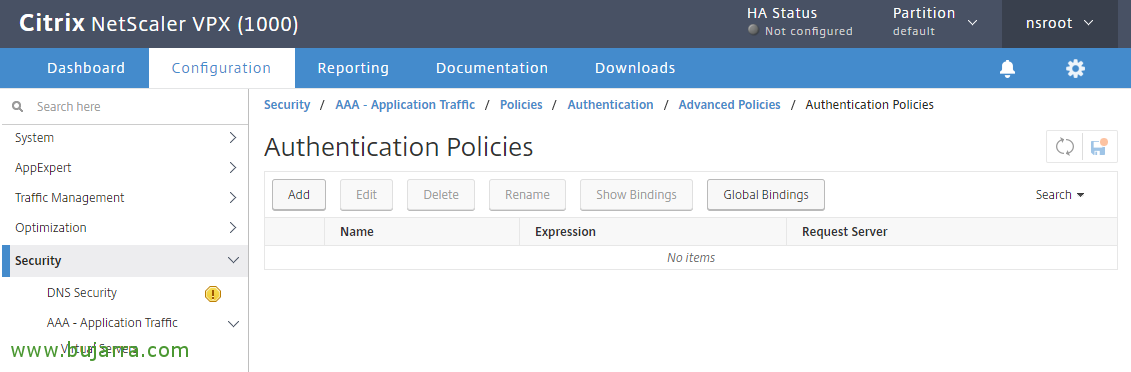
Task: Open the settings gear icon
Action: tap(1075, 68)
